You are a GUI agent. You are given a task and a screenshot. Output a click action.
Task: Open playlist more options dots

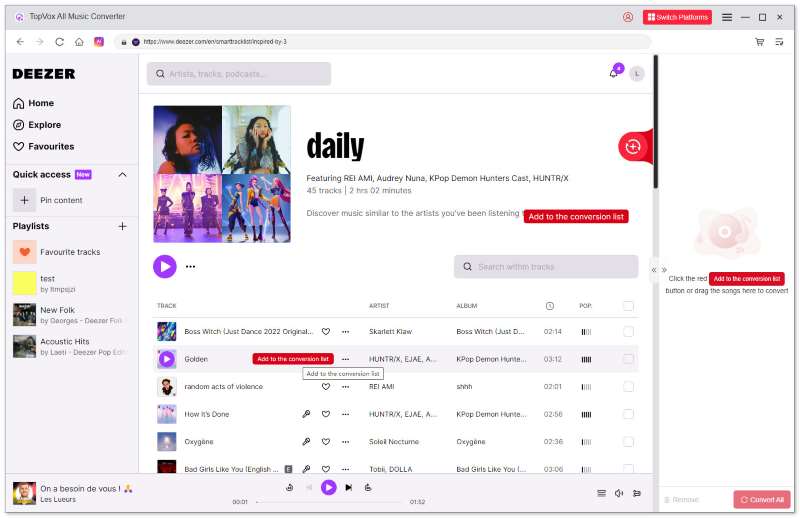click(x=190, y=266)
